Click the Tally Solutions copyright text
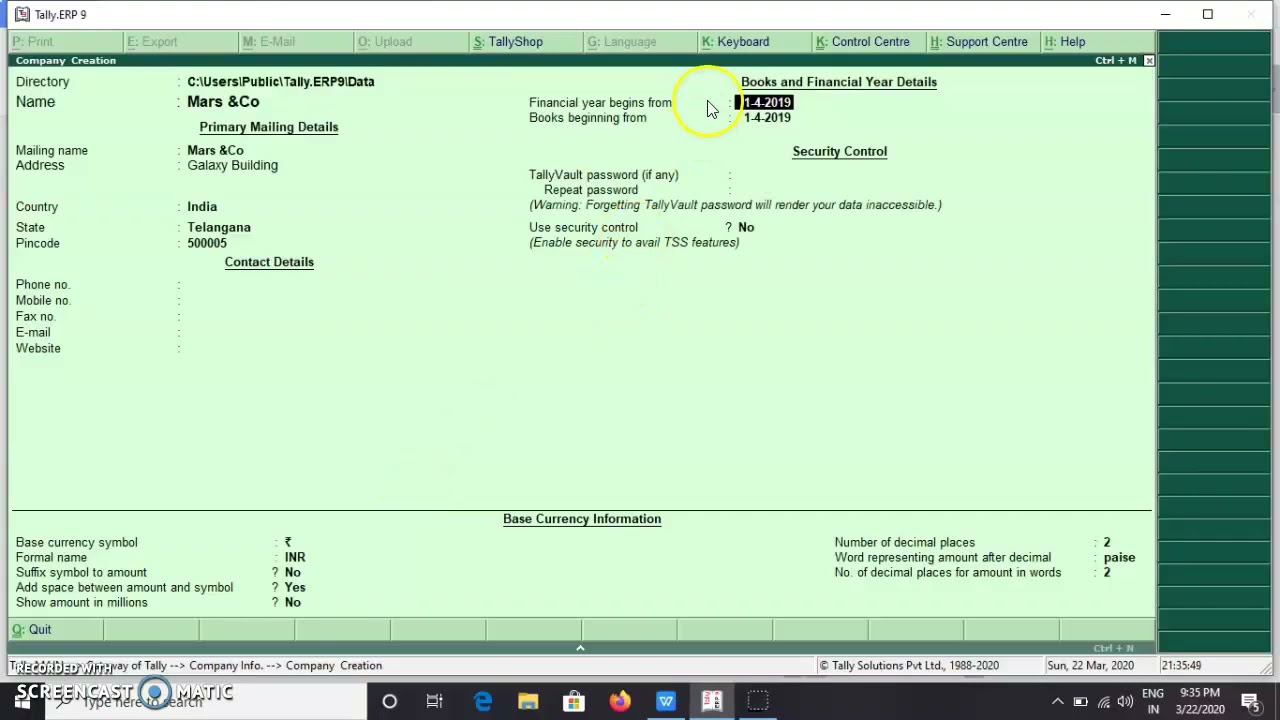Viewport: 1280px width, 720px height. 909,666
